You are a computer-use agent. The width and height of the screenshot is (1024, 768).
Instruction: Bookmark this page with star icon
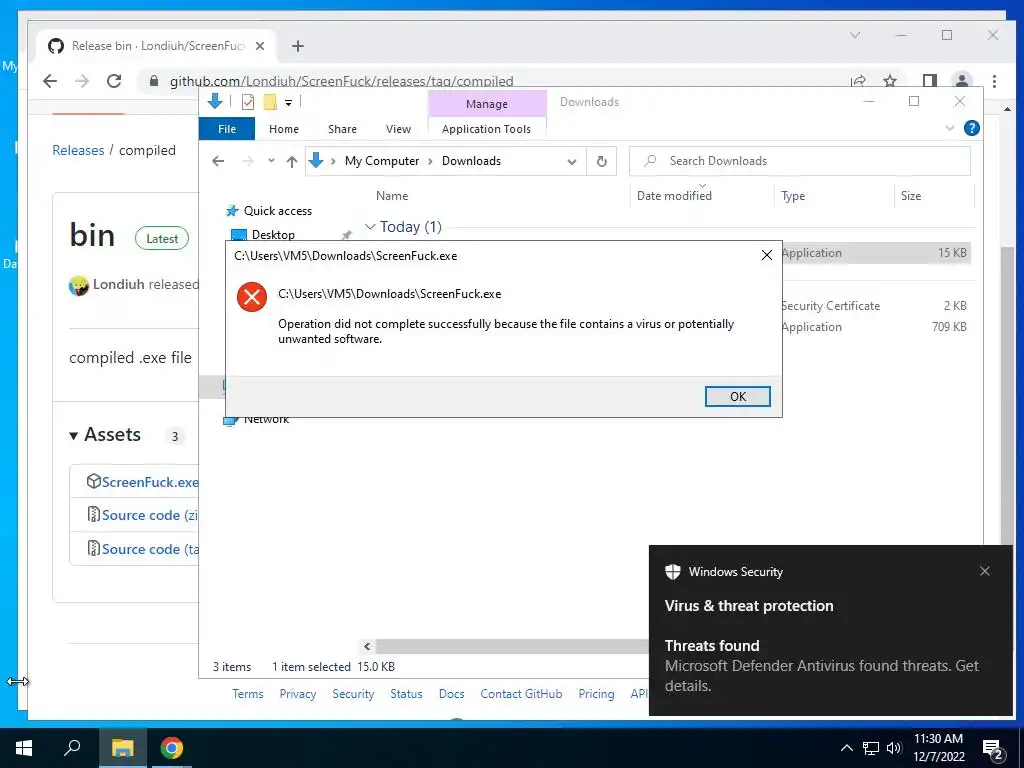[889, 81]
